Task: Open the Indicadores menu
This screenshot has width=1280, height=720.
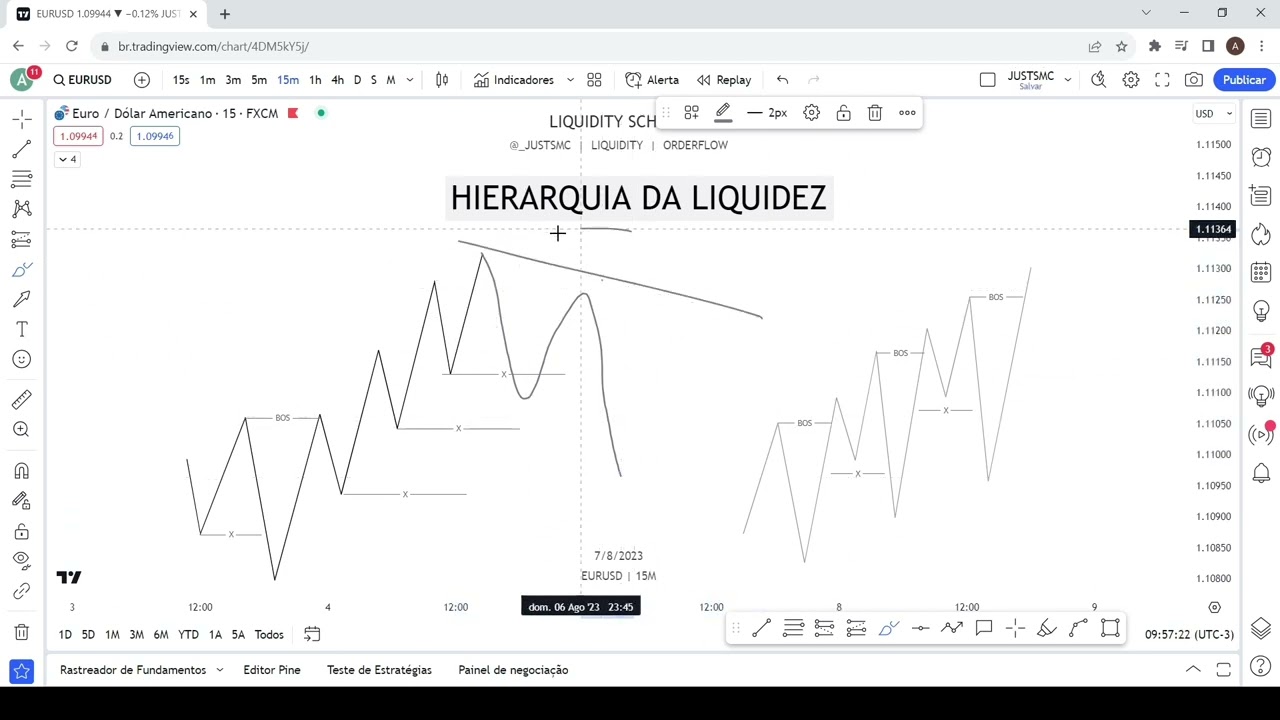Action: point(514,80)
